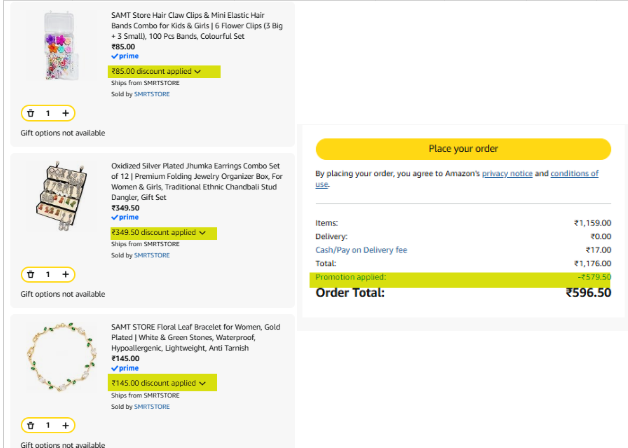The image size is (628, 448).
Task: Place your order with the yellow button
Action: pyautogui.click(x=463, y=149)
